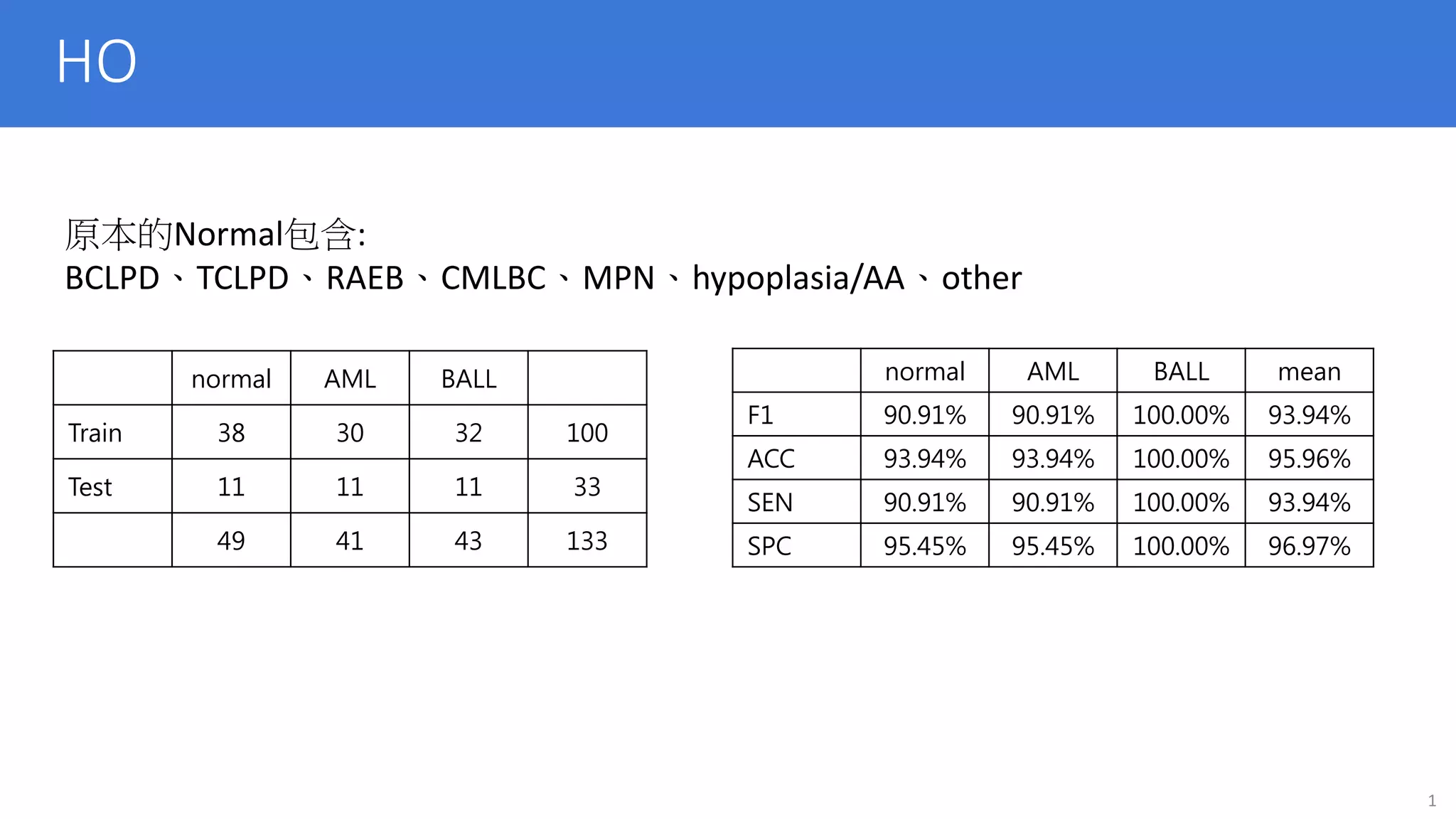Image resolution: width=1456 pixels, height=819 pixels.
Task: Click the SPC mean value 96.97%
Action: coord(1309,545)
